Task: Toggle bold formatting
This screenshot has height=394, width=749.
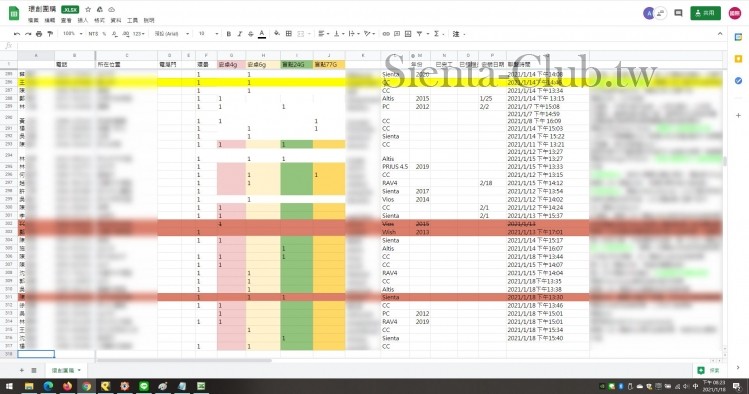Action: [x=229, y=34]
